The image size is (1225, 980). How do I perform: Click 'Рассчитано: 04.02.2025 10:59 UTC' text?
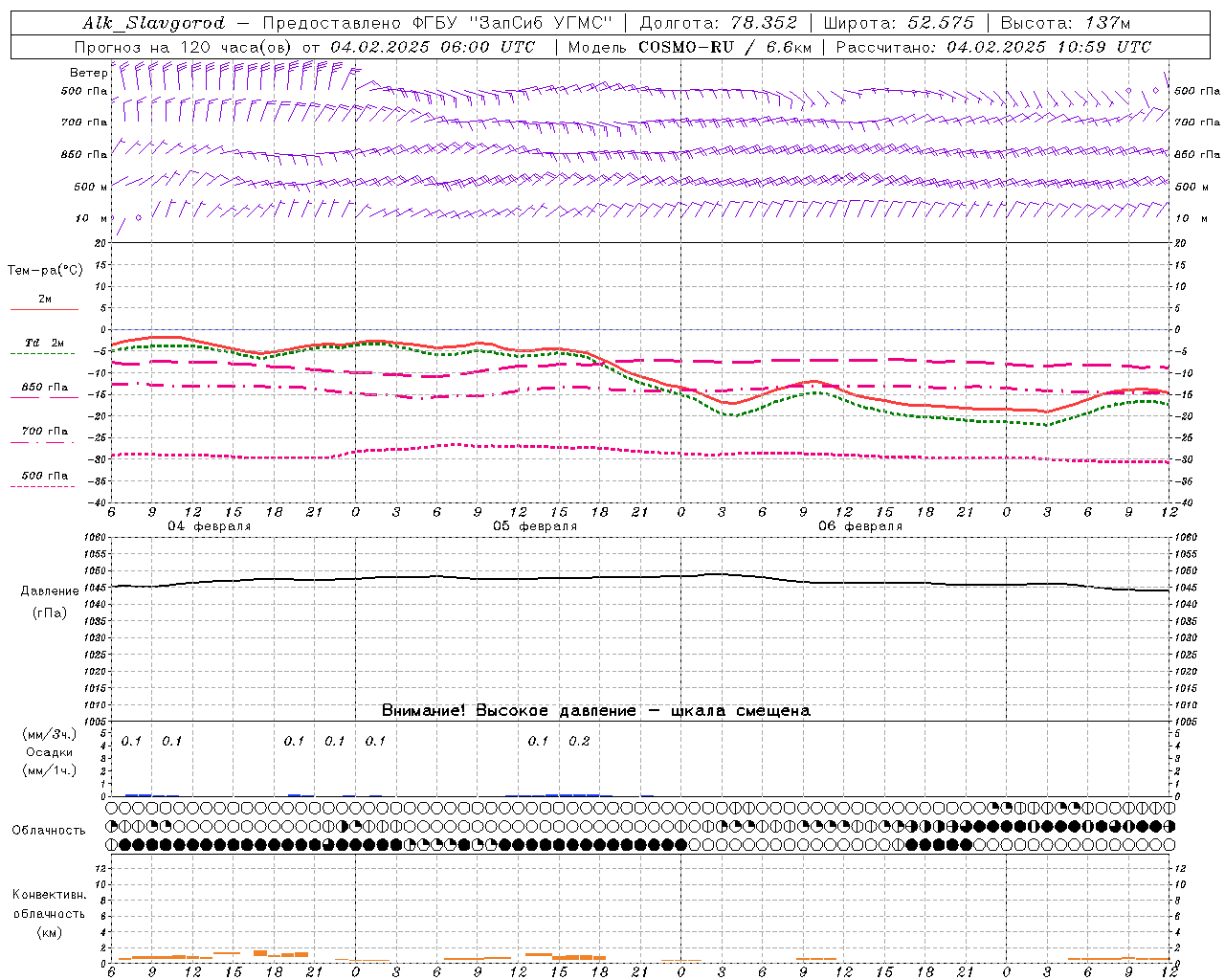tap(993, 47)
